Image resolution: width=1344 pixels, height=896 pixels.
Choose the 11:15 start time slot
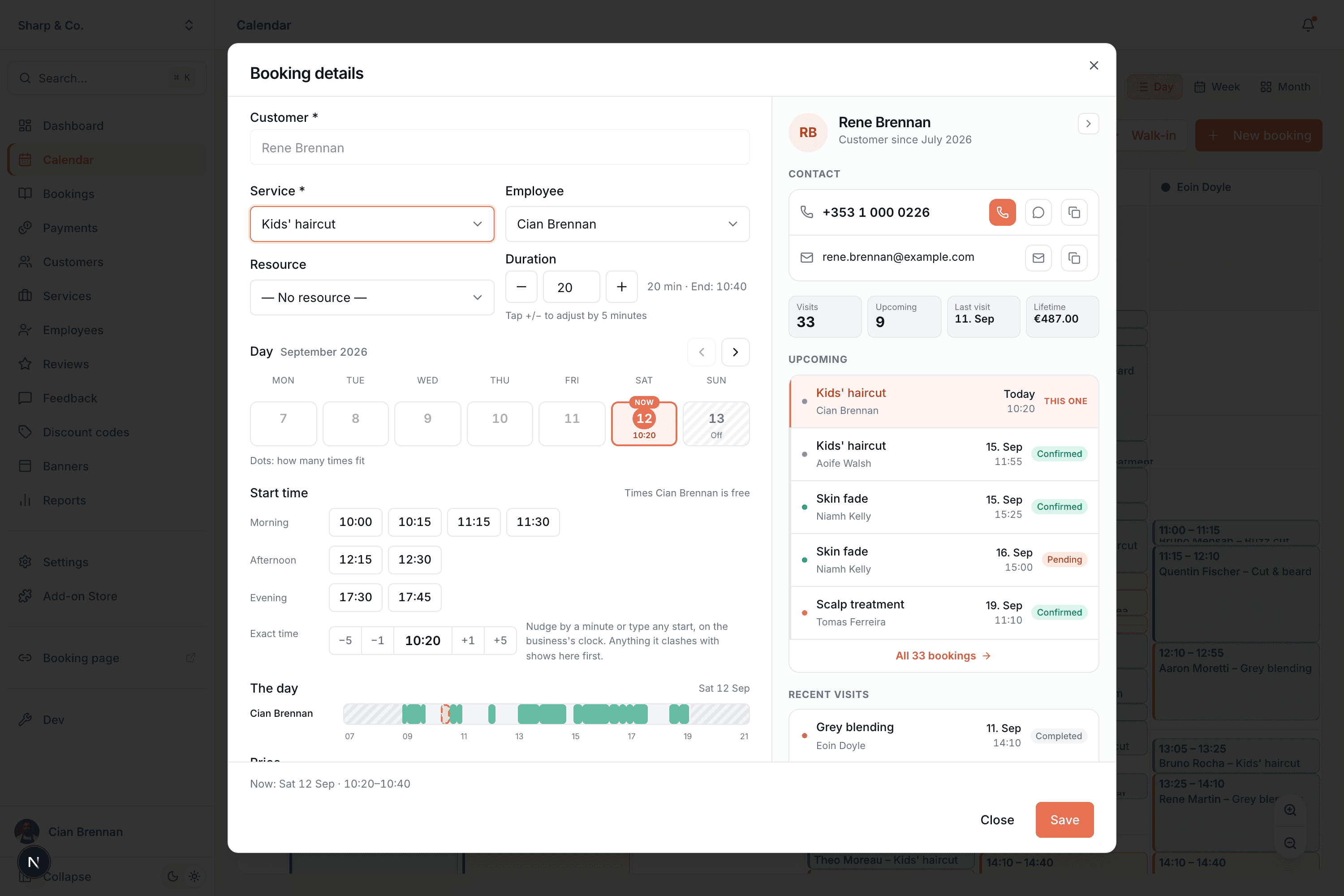tap(474, 522)
